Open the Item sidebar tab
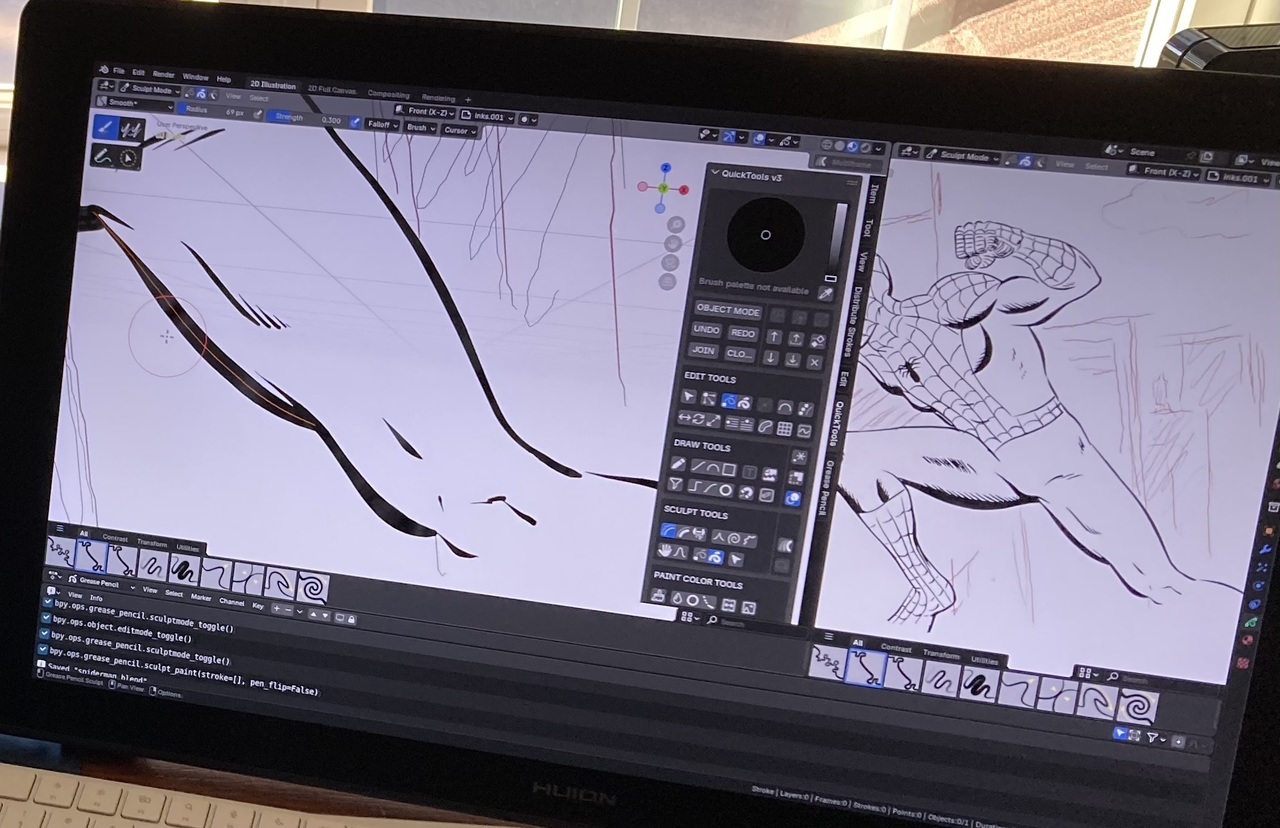Screen dimensions: 1280x828 (x=872, y=193)
